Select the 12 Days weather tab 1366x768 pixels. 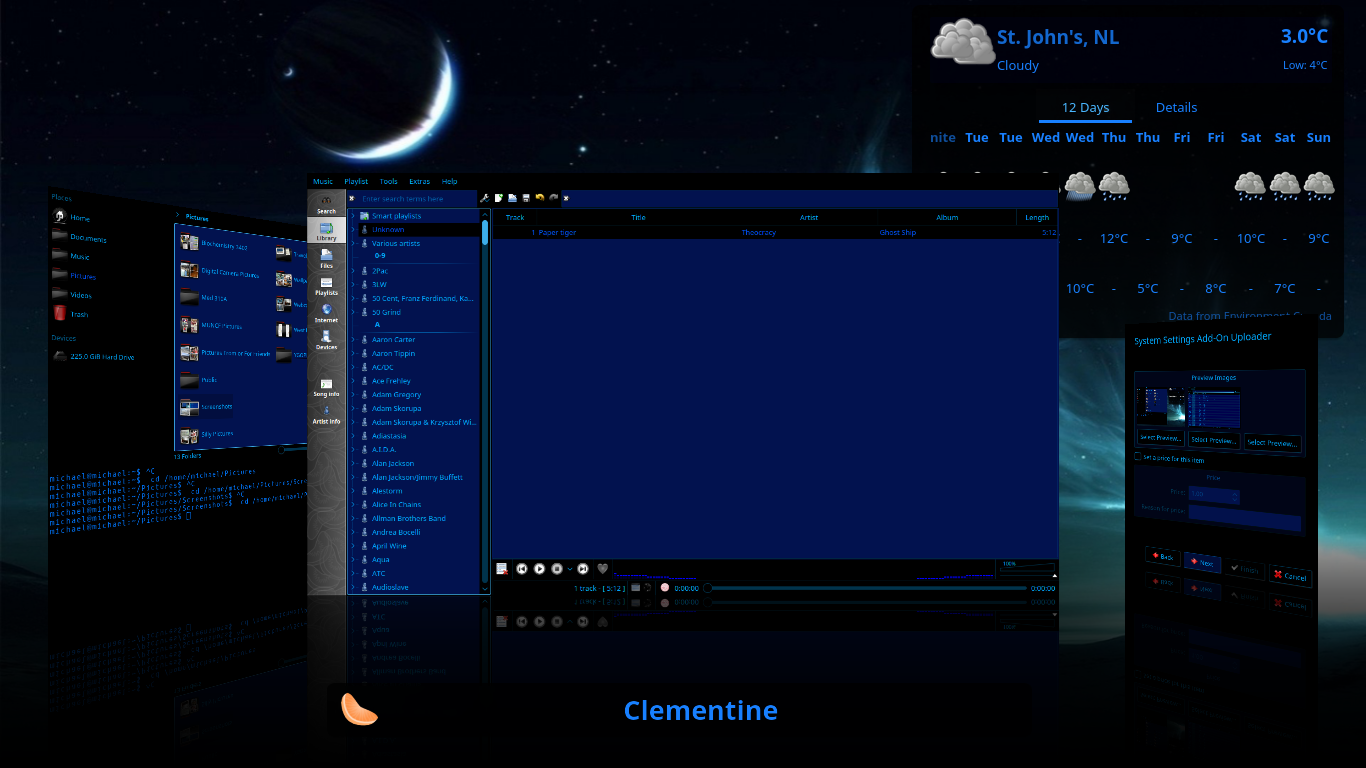coord(1085,107)
